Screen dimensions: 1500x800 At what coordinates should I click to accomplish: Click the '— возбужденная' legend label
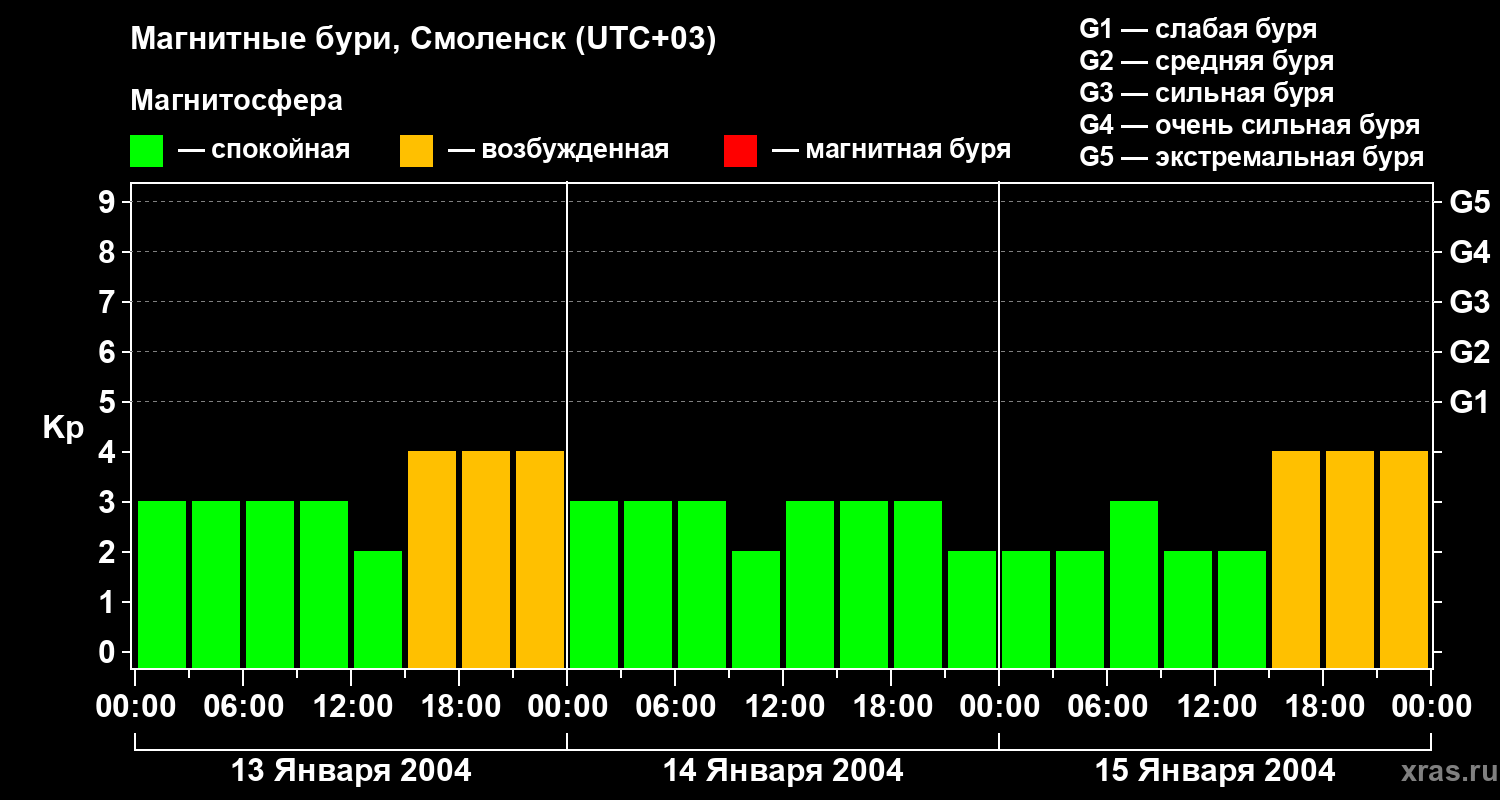pos(558,151)
